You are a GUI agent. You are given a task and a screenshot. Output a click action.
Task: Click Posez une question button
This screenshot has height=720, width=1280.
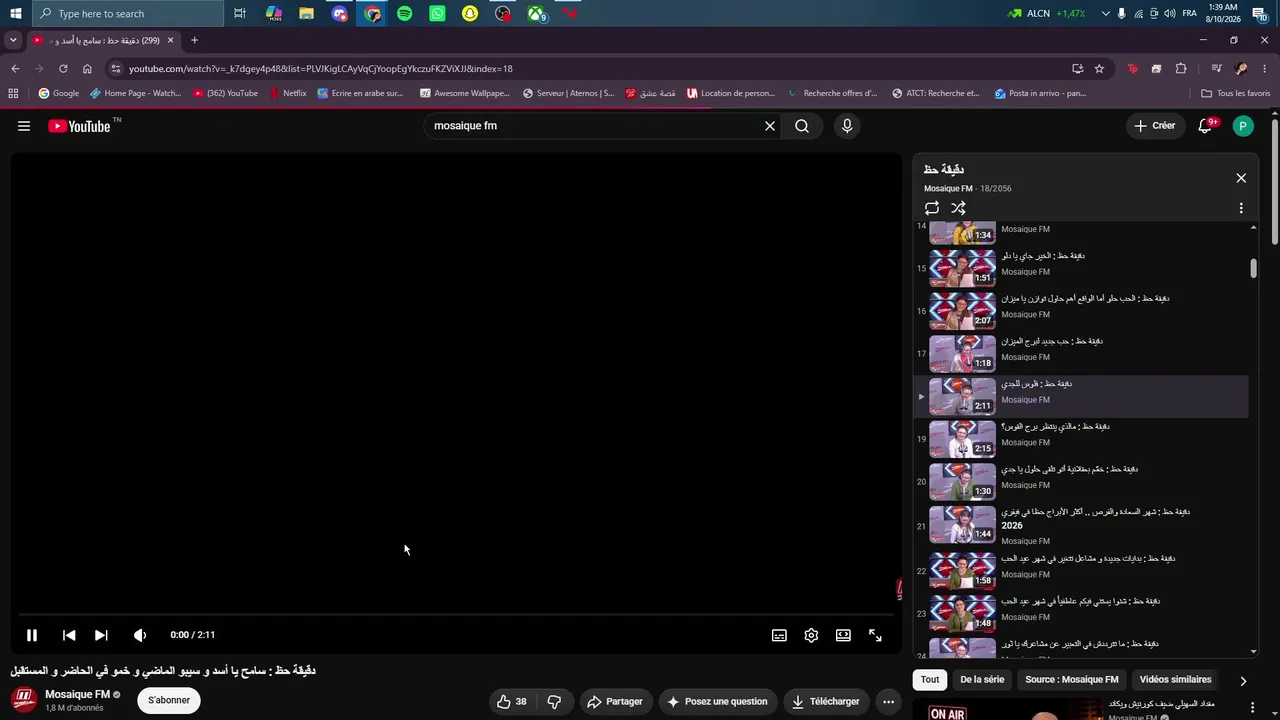[717, 702]
